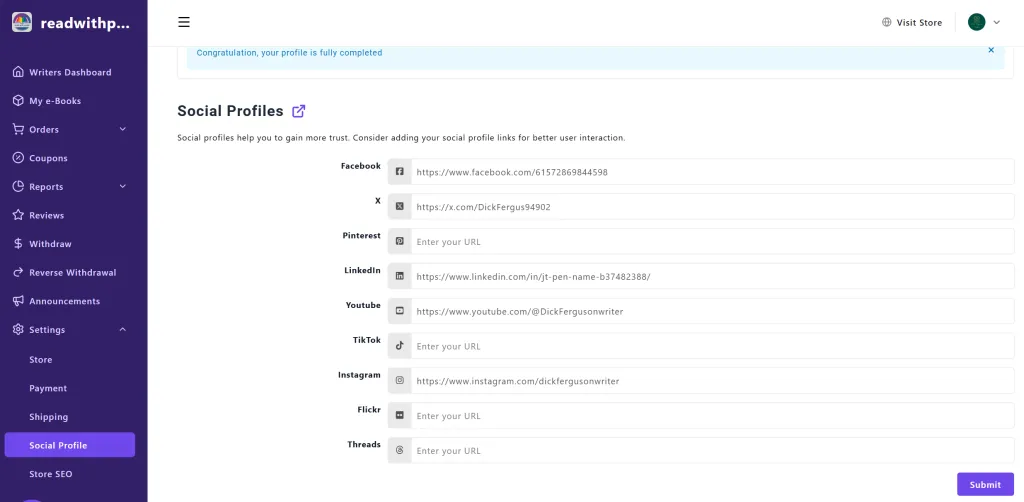The image size is (1024, 502).
Task: Focus the Pinterest URL input field
Action: [x=712, y=242]
